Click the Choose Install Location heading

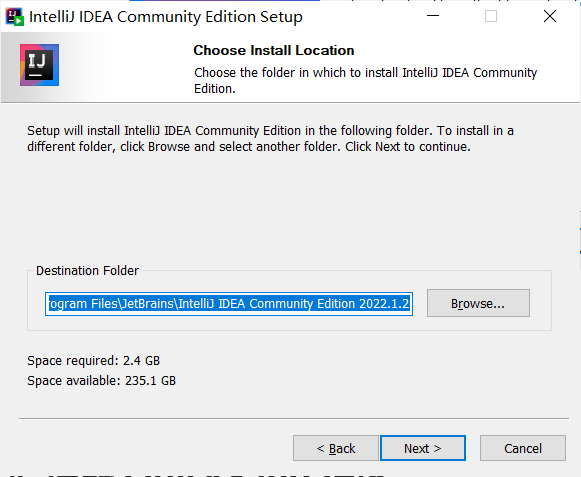274,50
